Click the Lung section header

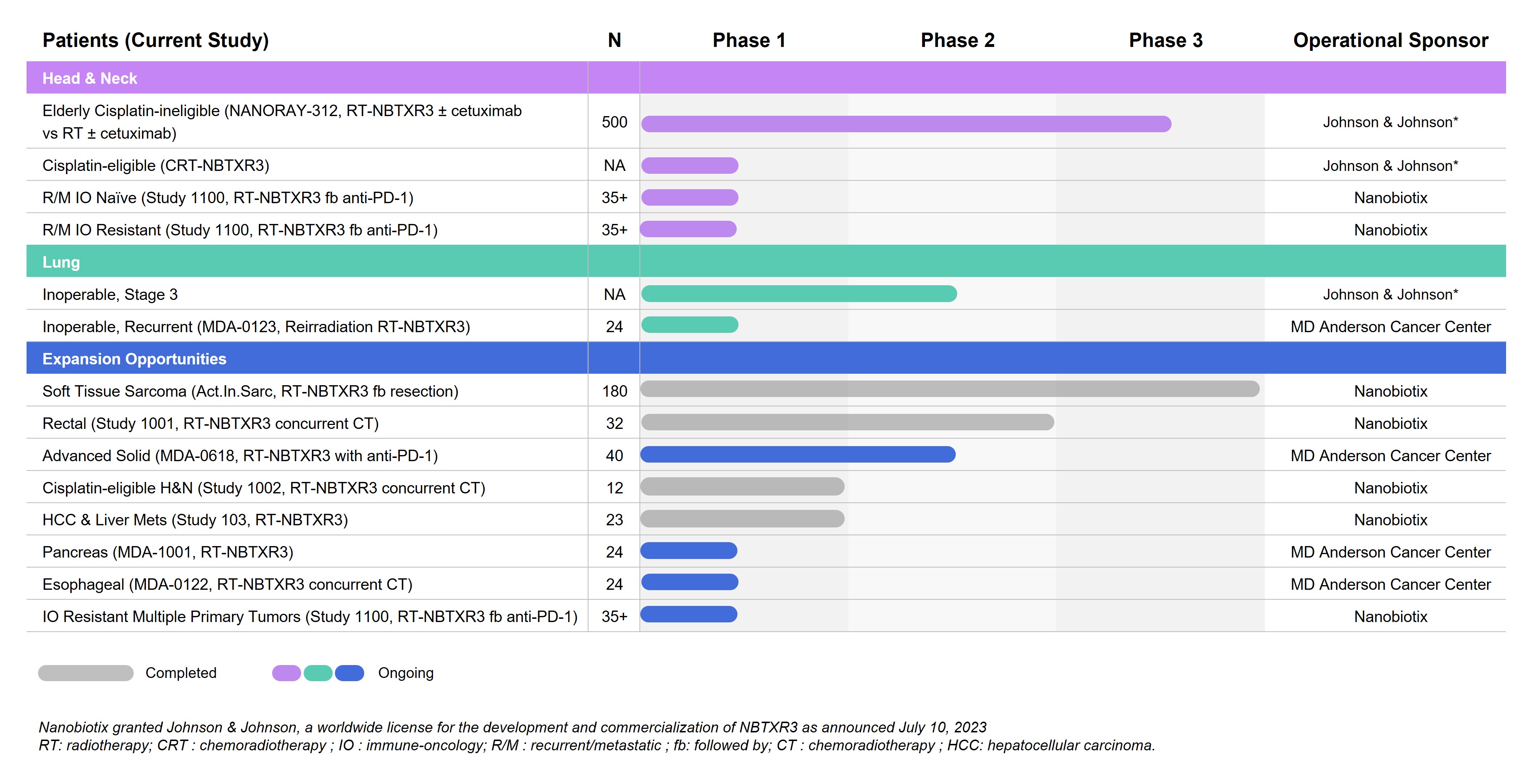(61, 262)
